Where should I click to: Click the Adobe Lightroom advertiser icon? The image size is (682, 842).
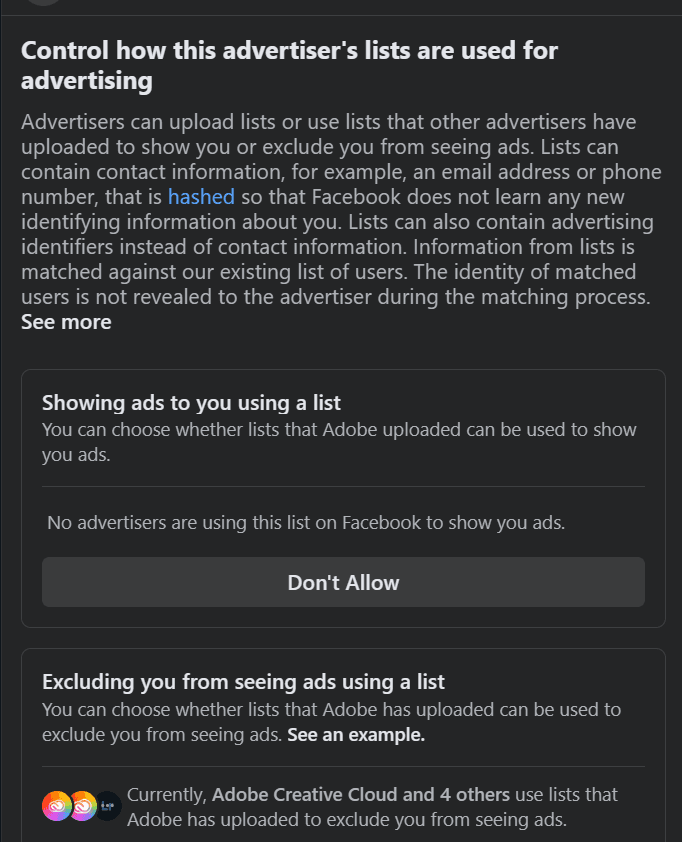[x=107, y=805]
